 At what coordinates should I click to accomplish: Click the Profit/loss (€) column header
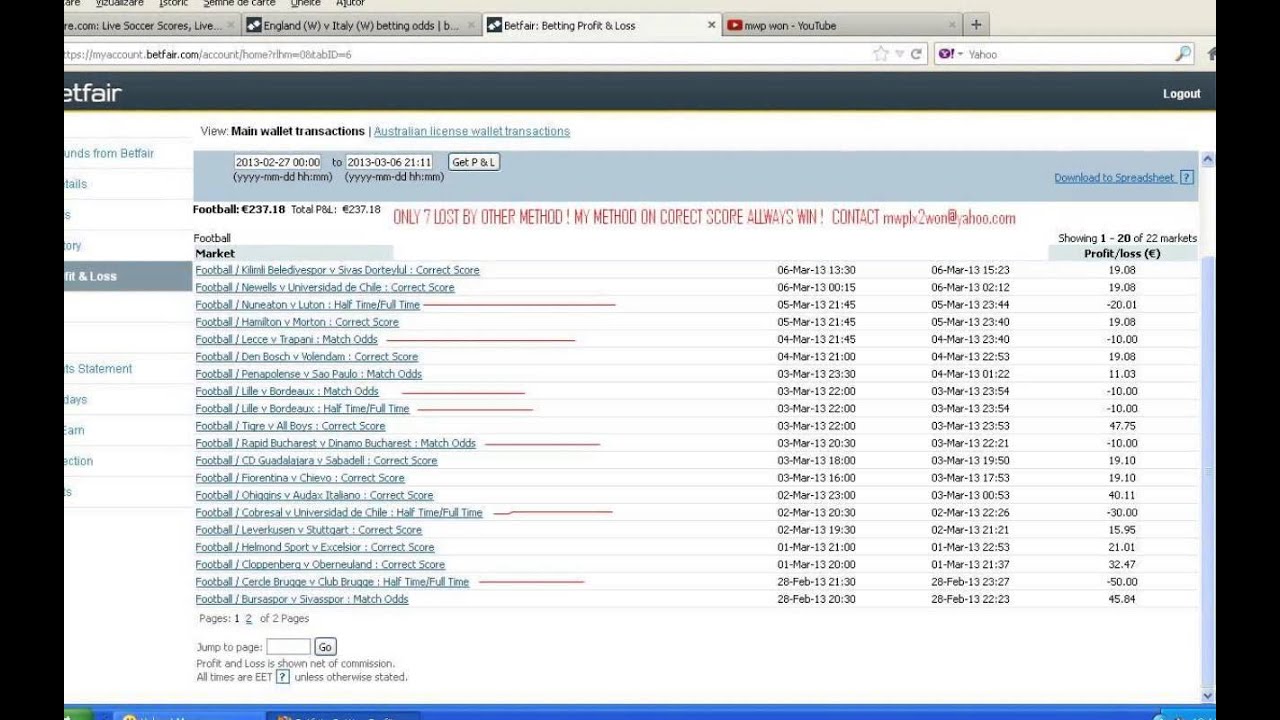1122,253
